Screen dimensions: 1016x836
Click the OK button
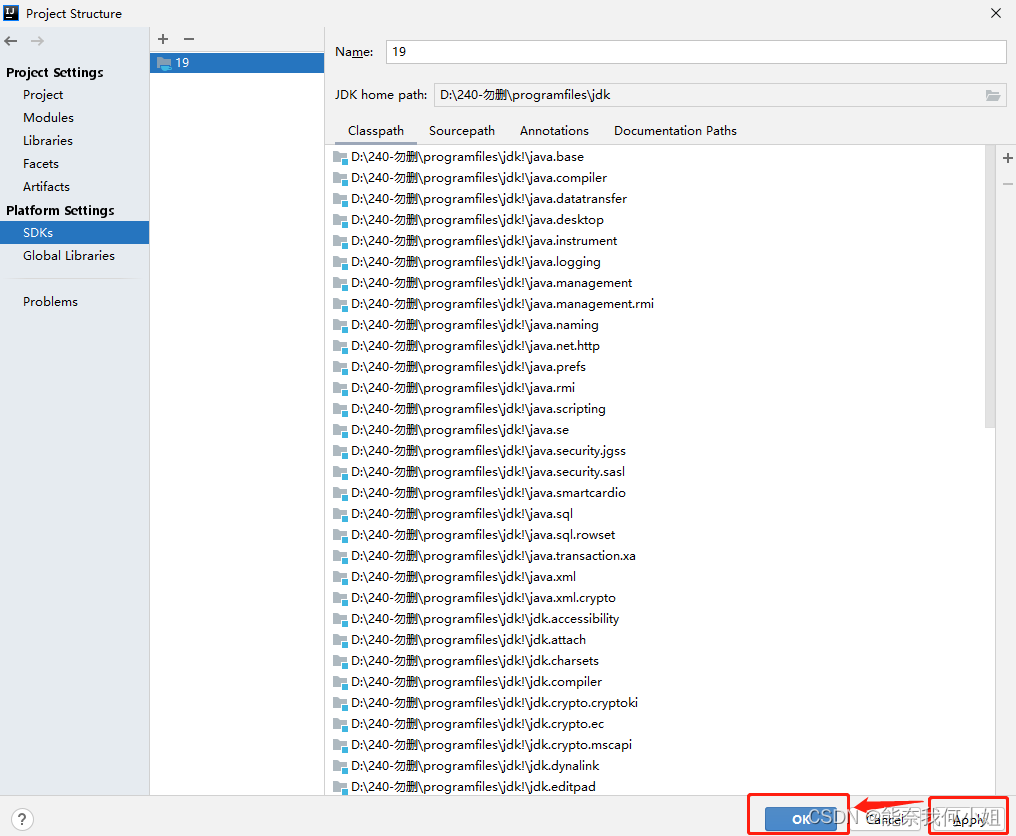click(801, 818)
